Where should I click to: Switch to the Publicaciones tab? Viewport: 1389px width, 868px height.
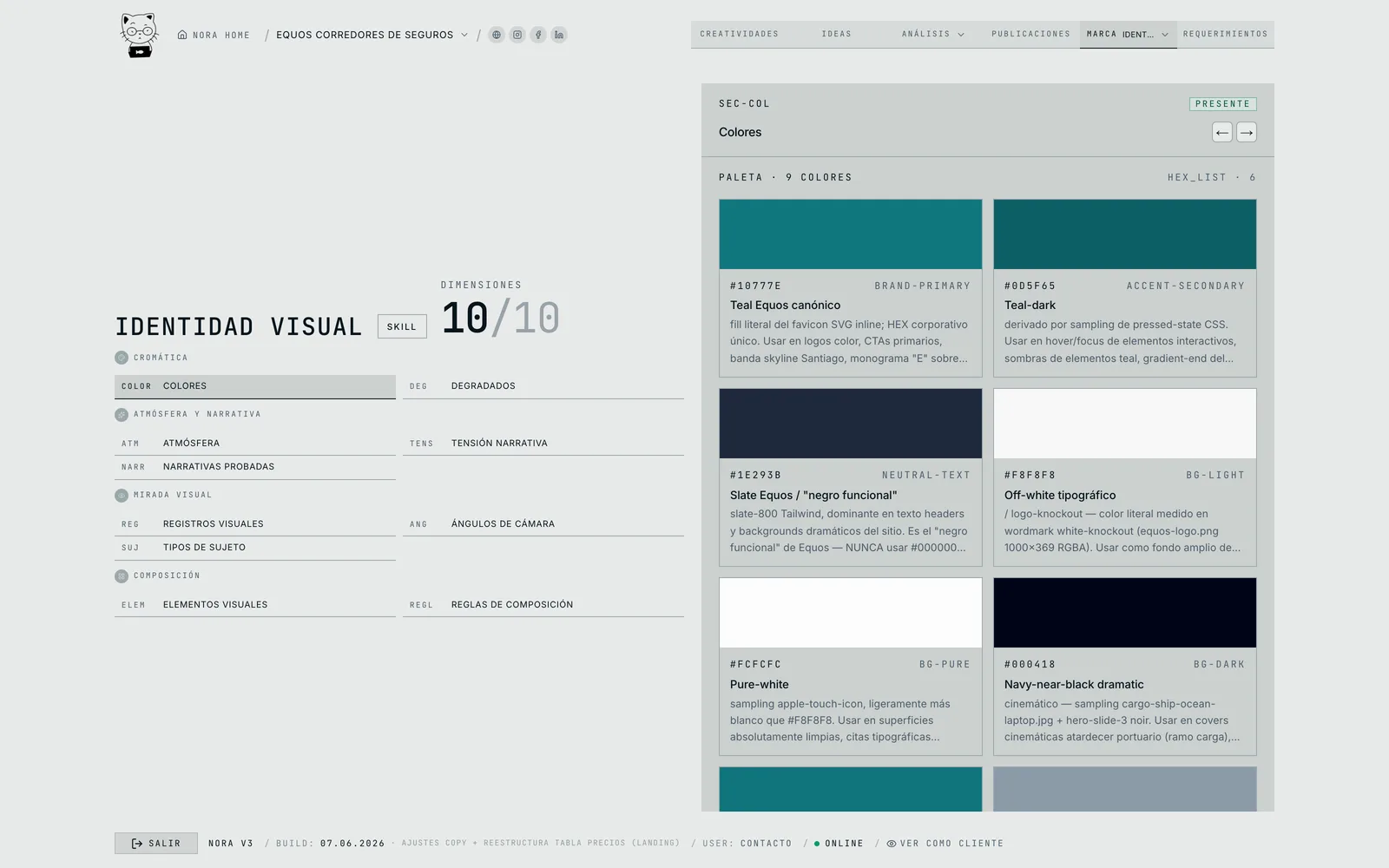point(1031,35)
